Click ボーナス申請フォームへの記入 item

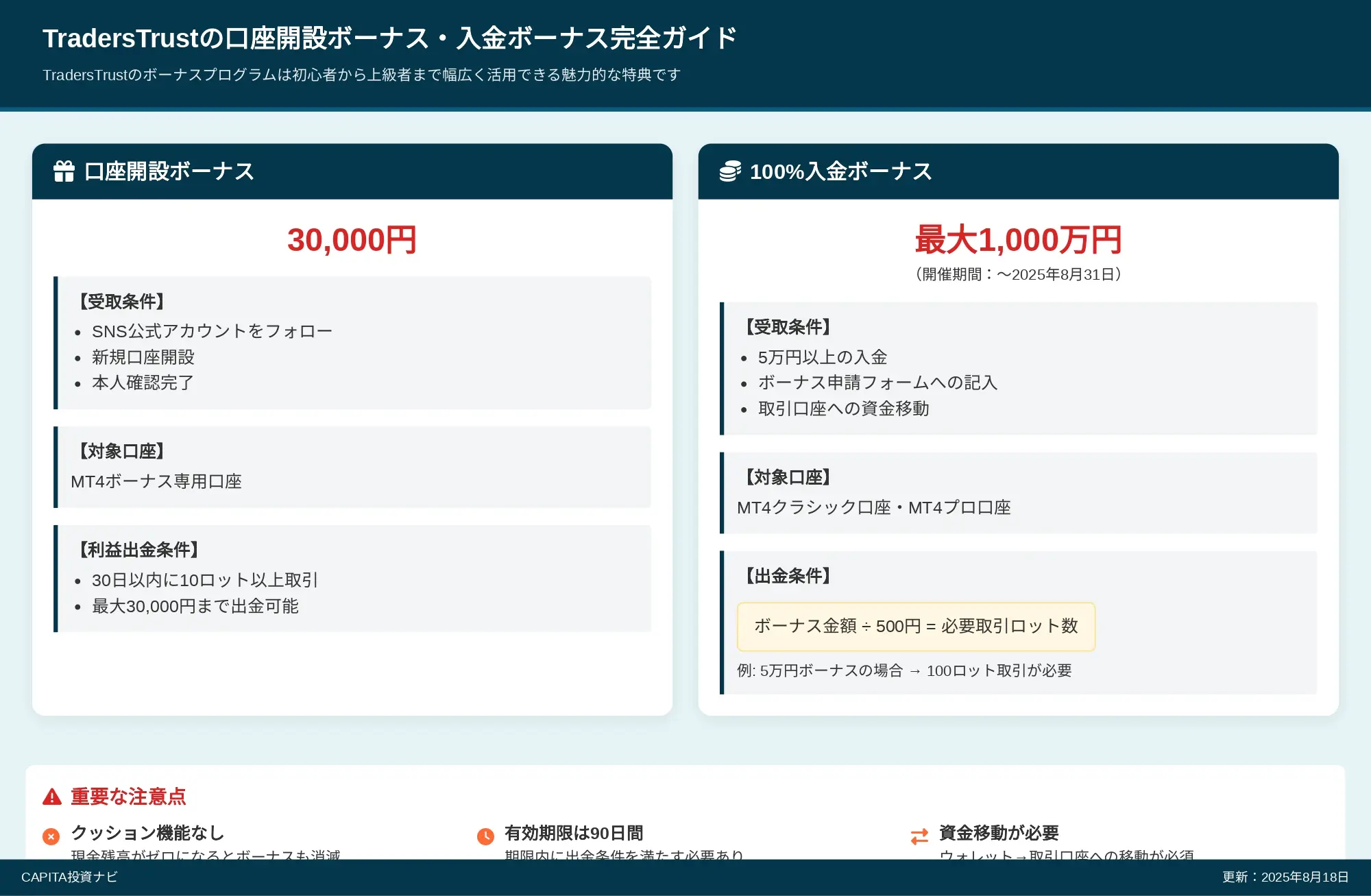[877, 383]
